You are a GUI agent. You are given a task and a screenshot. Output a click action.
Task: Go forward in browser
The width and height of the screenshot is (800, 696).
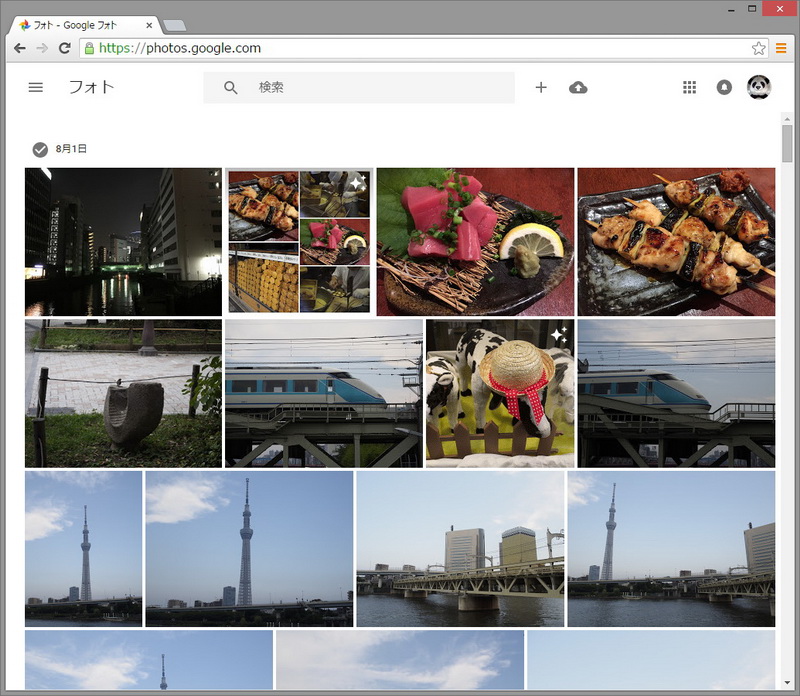(42, 48)
